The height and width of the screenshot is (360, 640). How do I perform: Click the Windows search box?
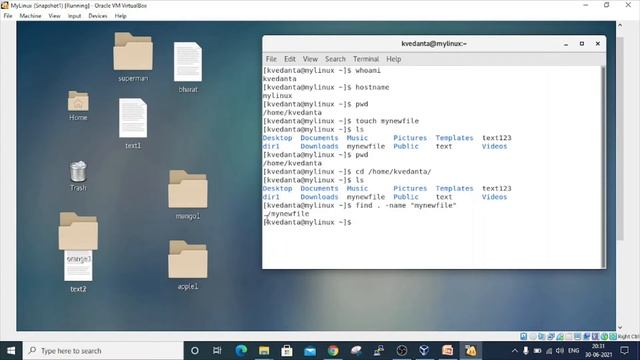[x=103, y=351]
